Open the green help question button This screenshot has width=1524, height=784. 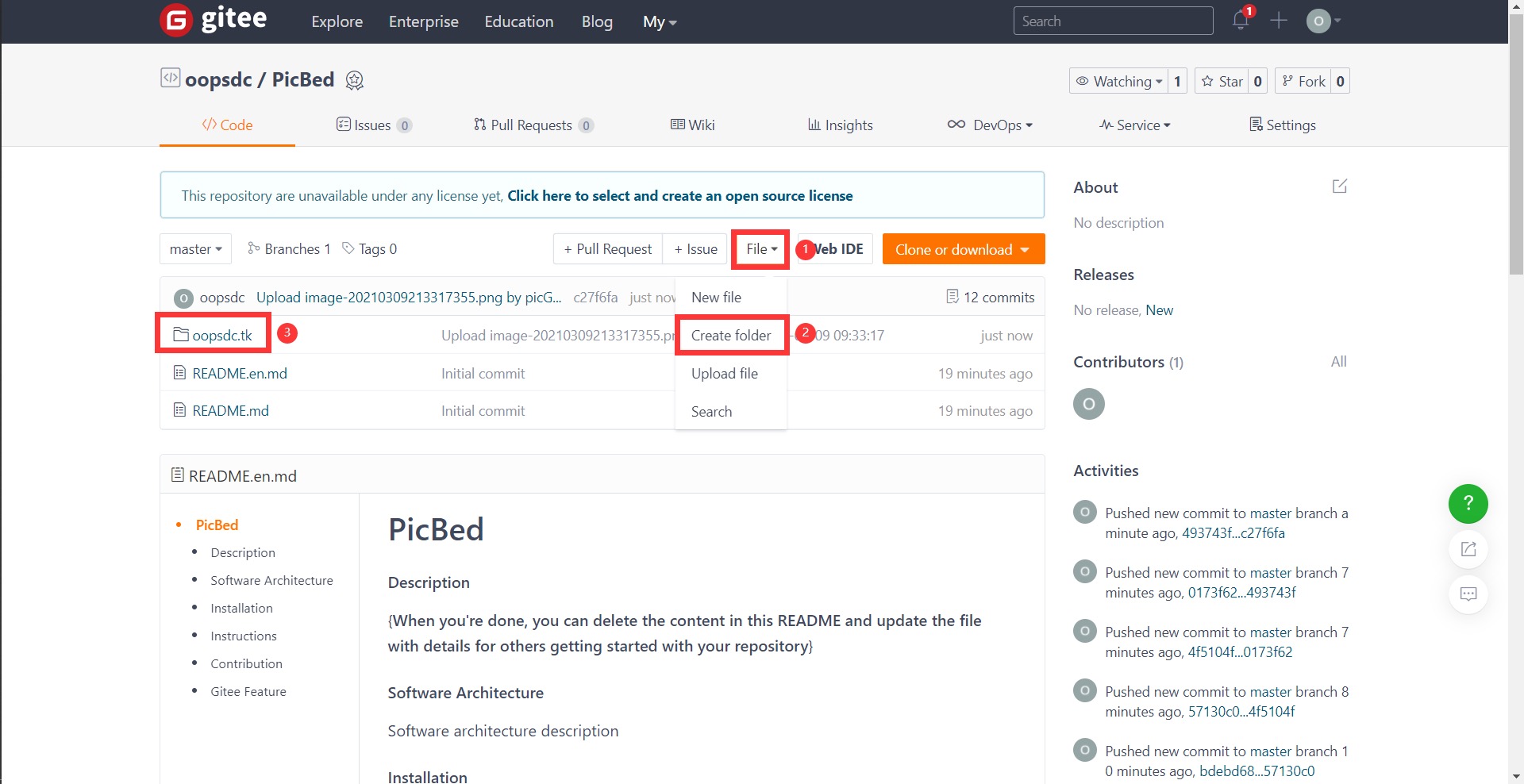1468,504
